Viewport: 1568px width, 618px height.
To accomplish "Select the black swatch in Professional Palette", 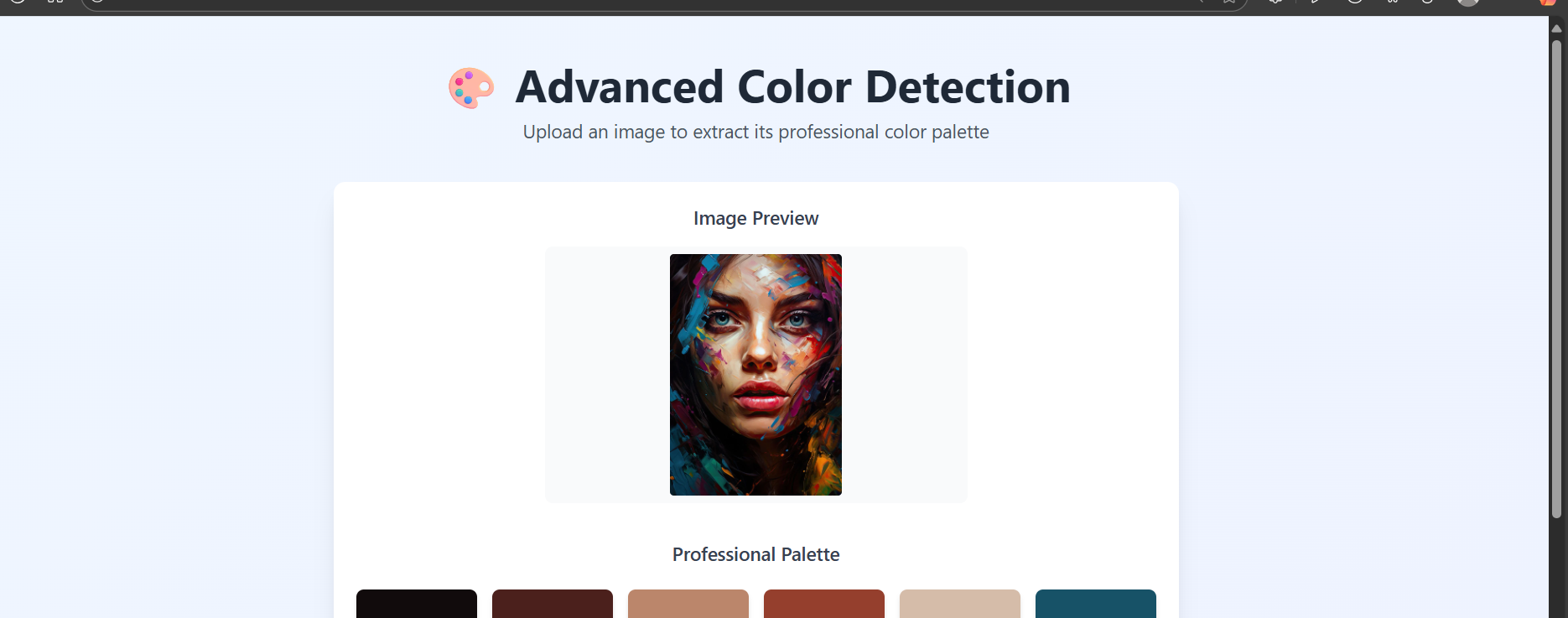I will point(416,605).
